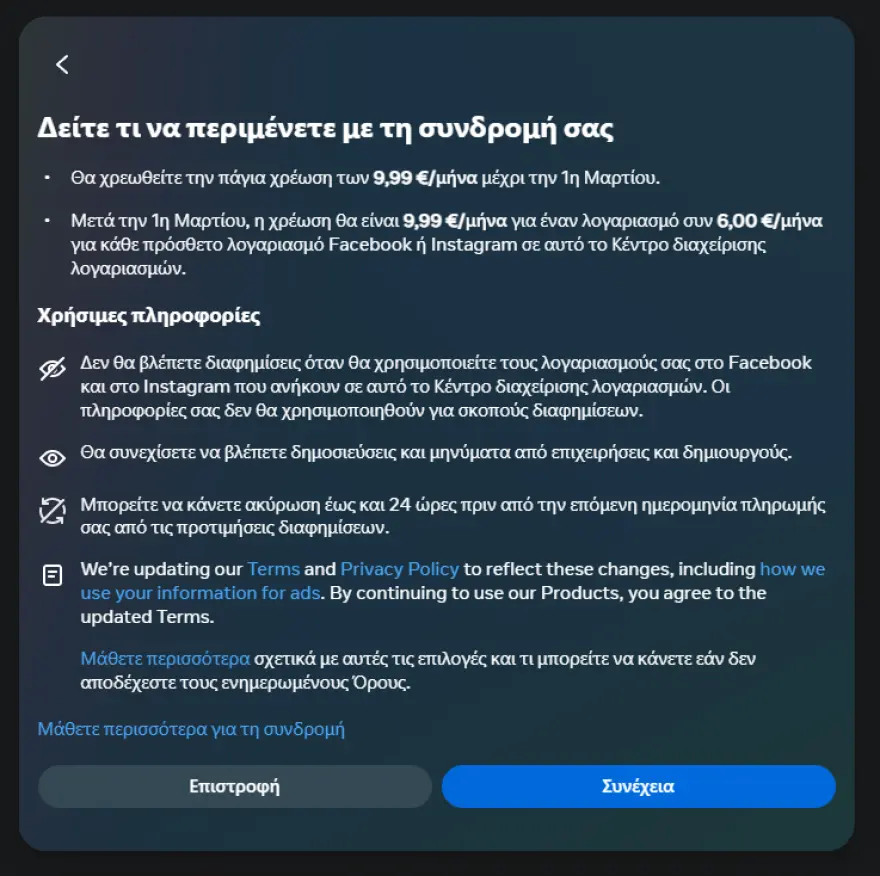Click the Επιστροφή button
The image size is (880, 876).
(x=235, y=786)
